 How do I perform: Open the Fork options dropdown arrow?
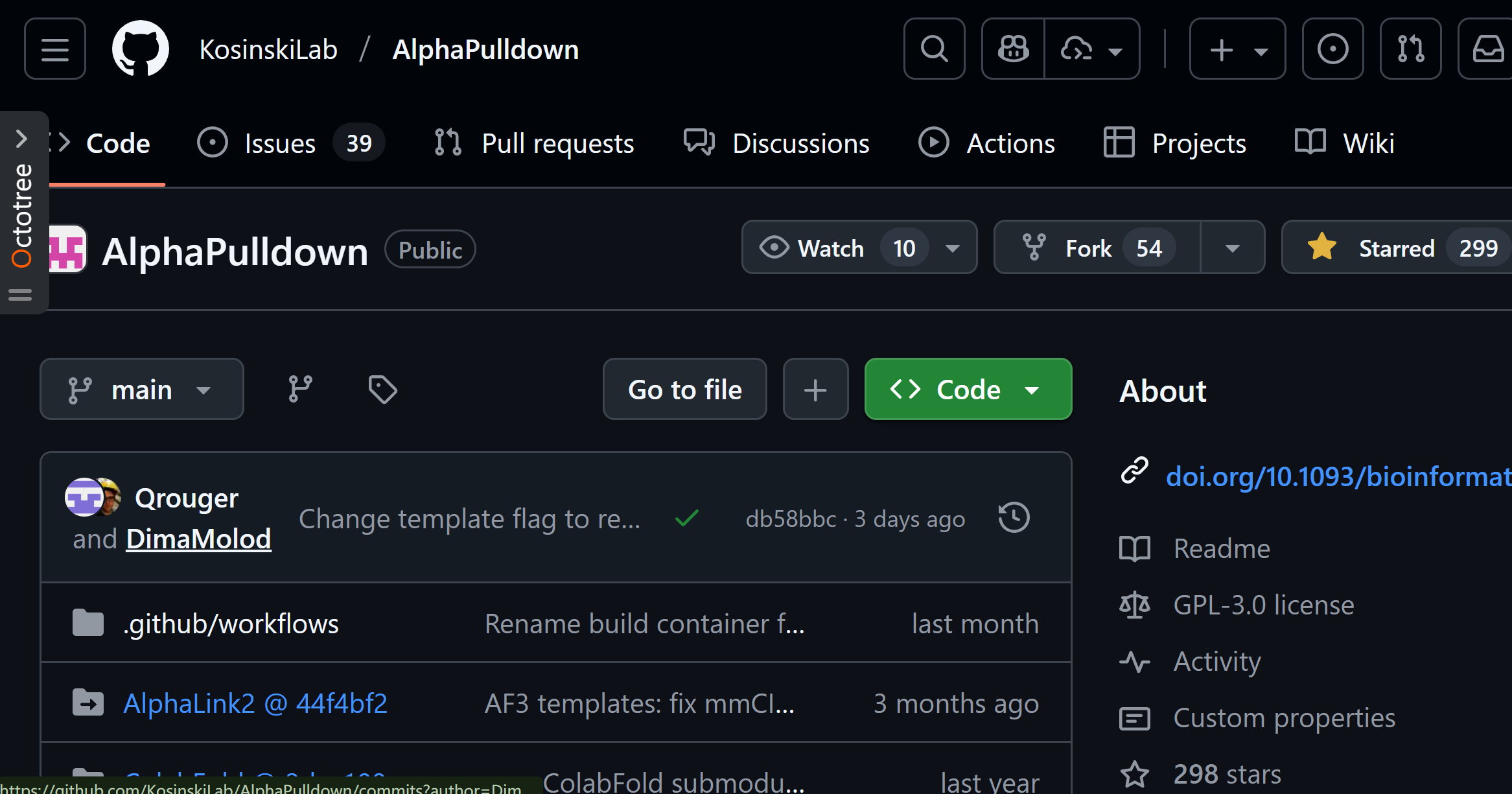[x=1232, y=248]
